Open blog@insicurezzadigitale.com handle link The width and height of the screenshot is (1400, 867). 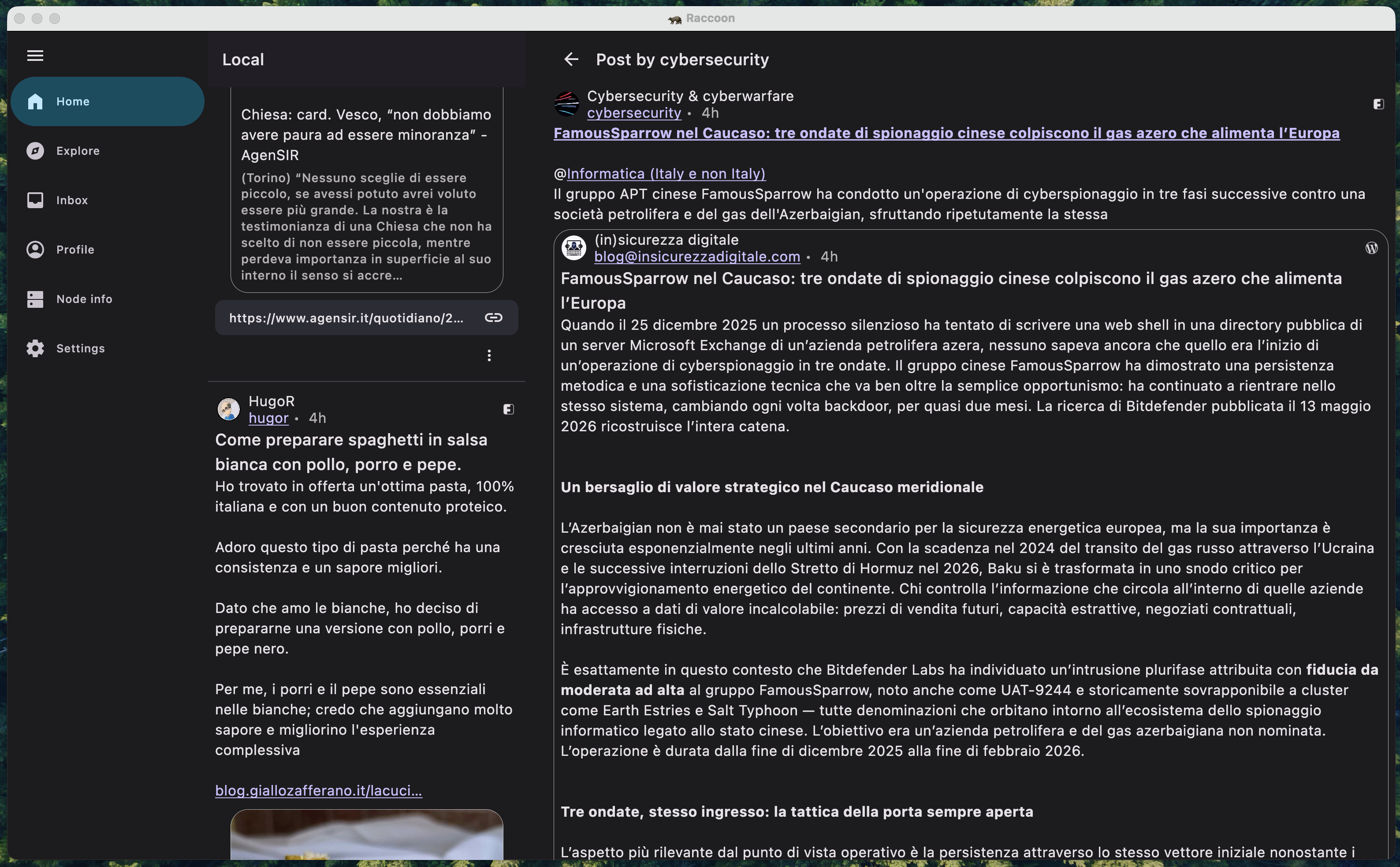[697, 256]
